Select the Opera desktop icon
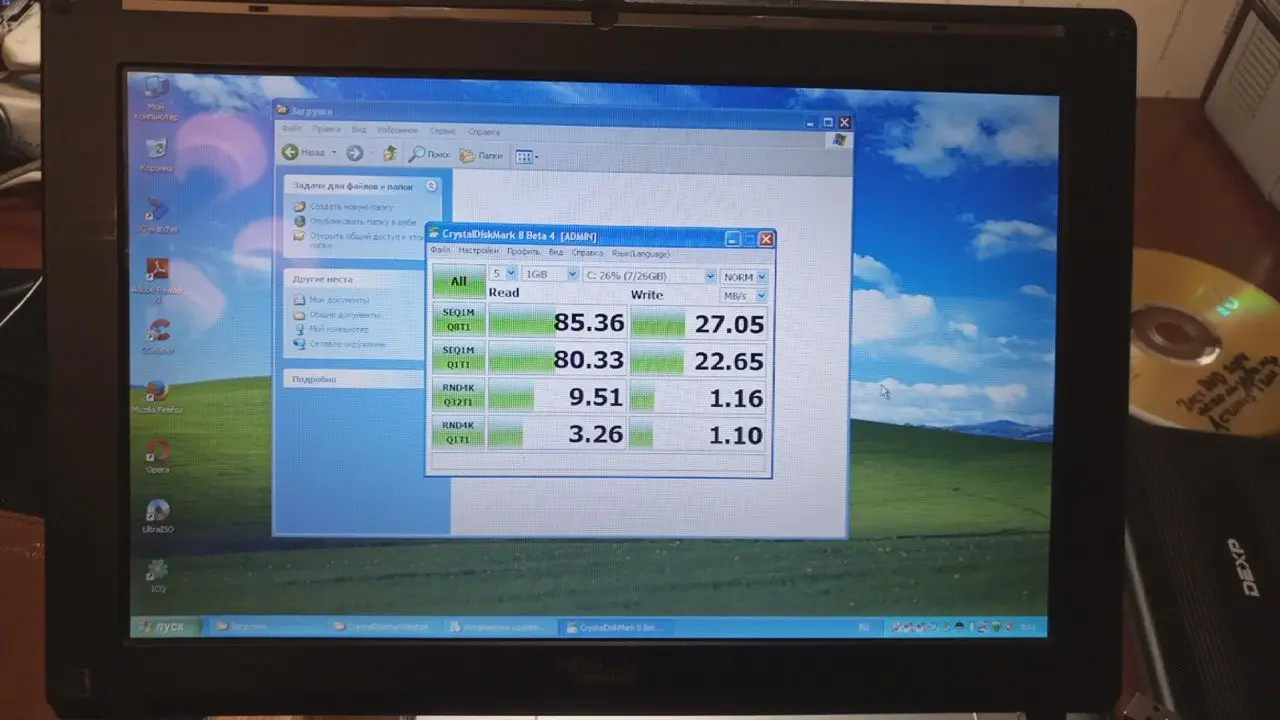 (x=157, y=456)
